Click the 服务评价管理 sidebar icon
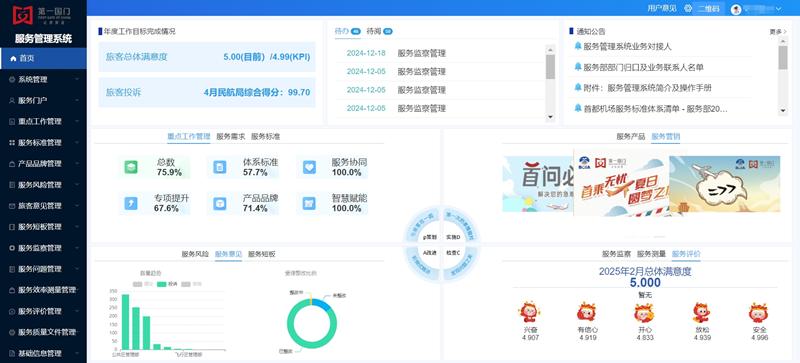Screen dimensions: 800x363 [x=12, y=311]
